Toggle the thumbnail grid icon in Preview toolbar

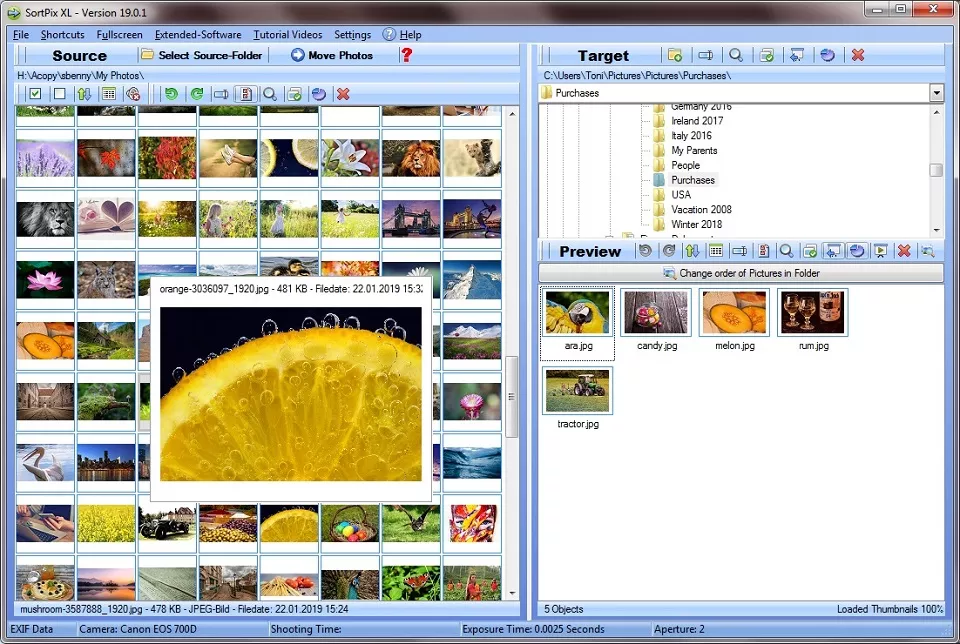point(715,251)
